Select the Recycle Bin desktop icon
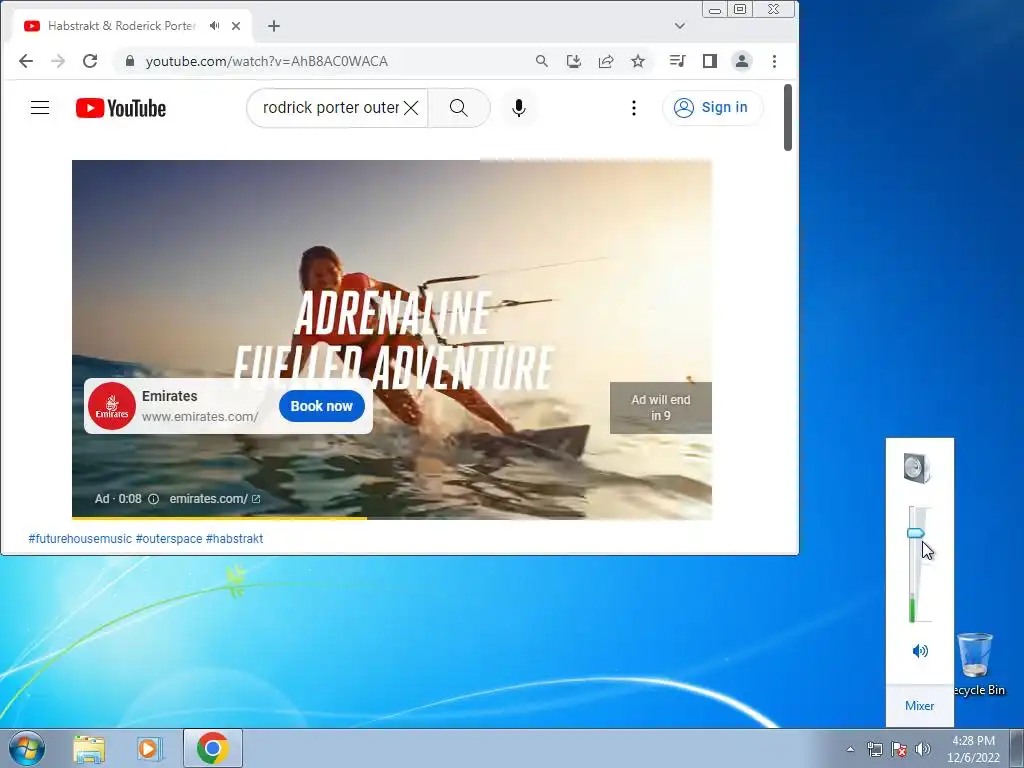 [x=976, y=664]
